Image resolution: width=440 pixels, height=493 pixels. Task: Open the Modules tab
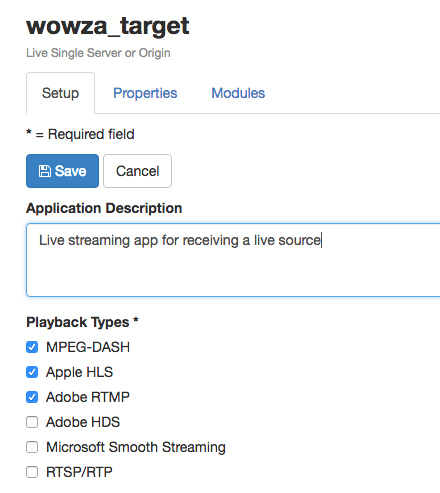[238, 93]
